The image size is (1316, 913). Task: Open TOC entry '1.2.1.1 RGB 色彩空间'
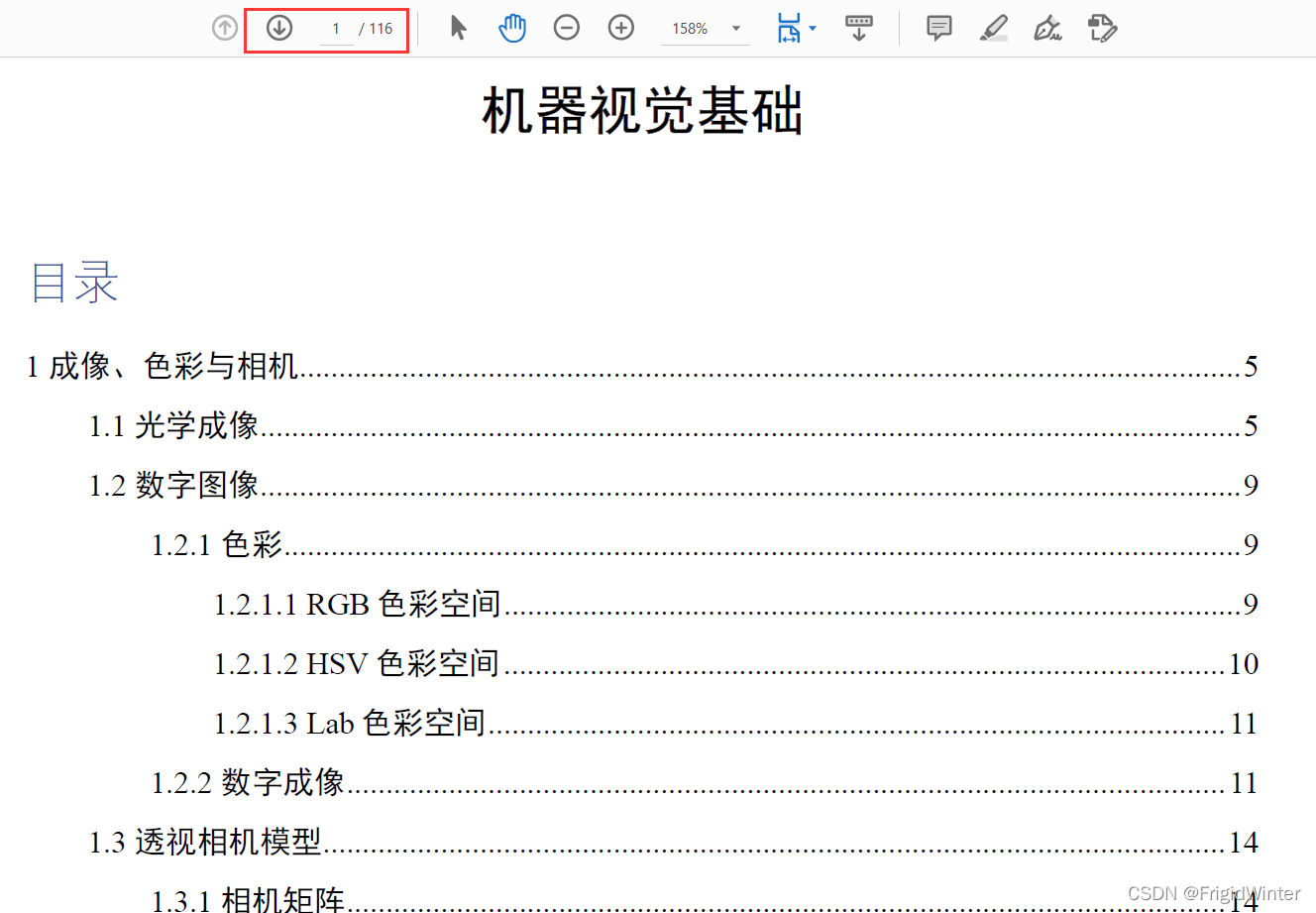tap(736, 605)
